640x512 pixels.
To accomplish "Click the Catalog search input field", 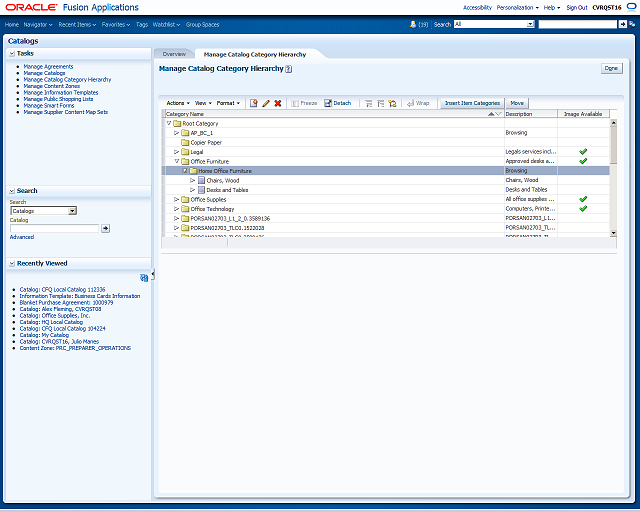I will 54,228.
